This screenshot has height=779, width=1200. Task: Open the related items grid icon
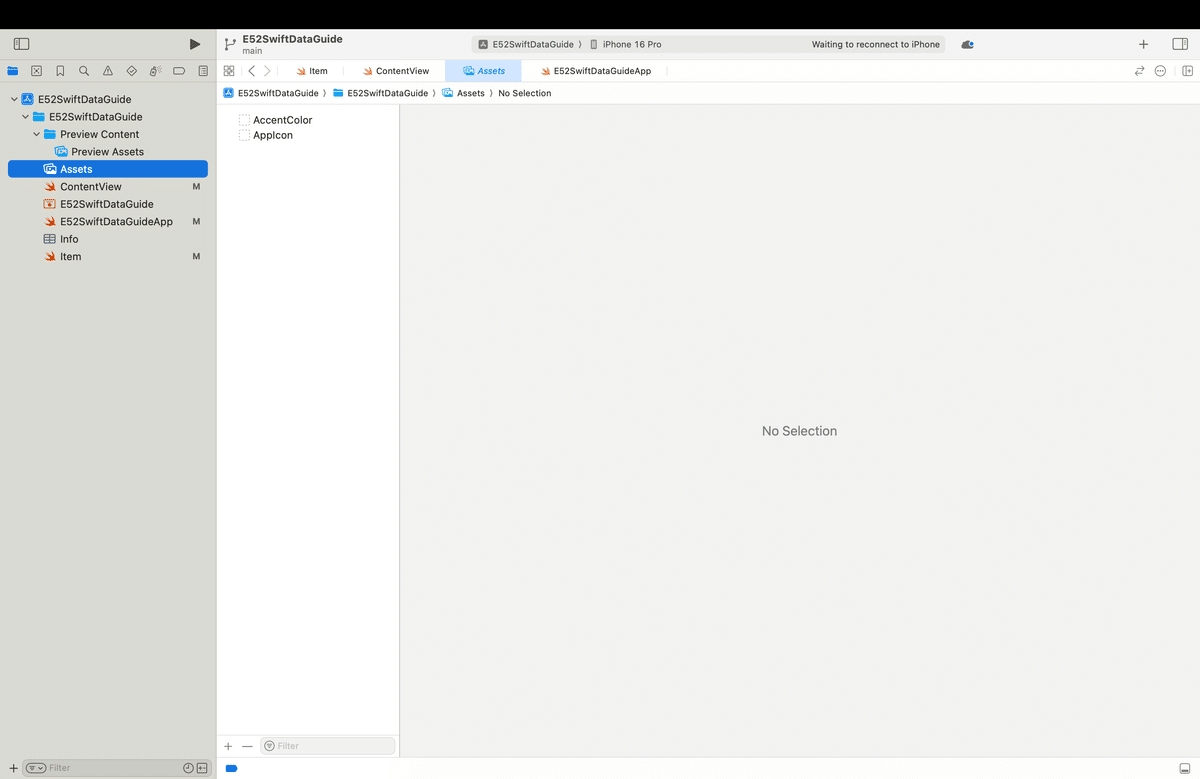pos(229,71)
